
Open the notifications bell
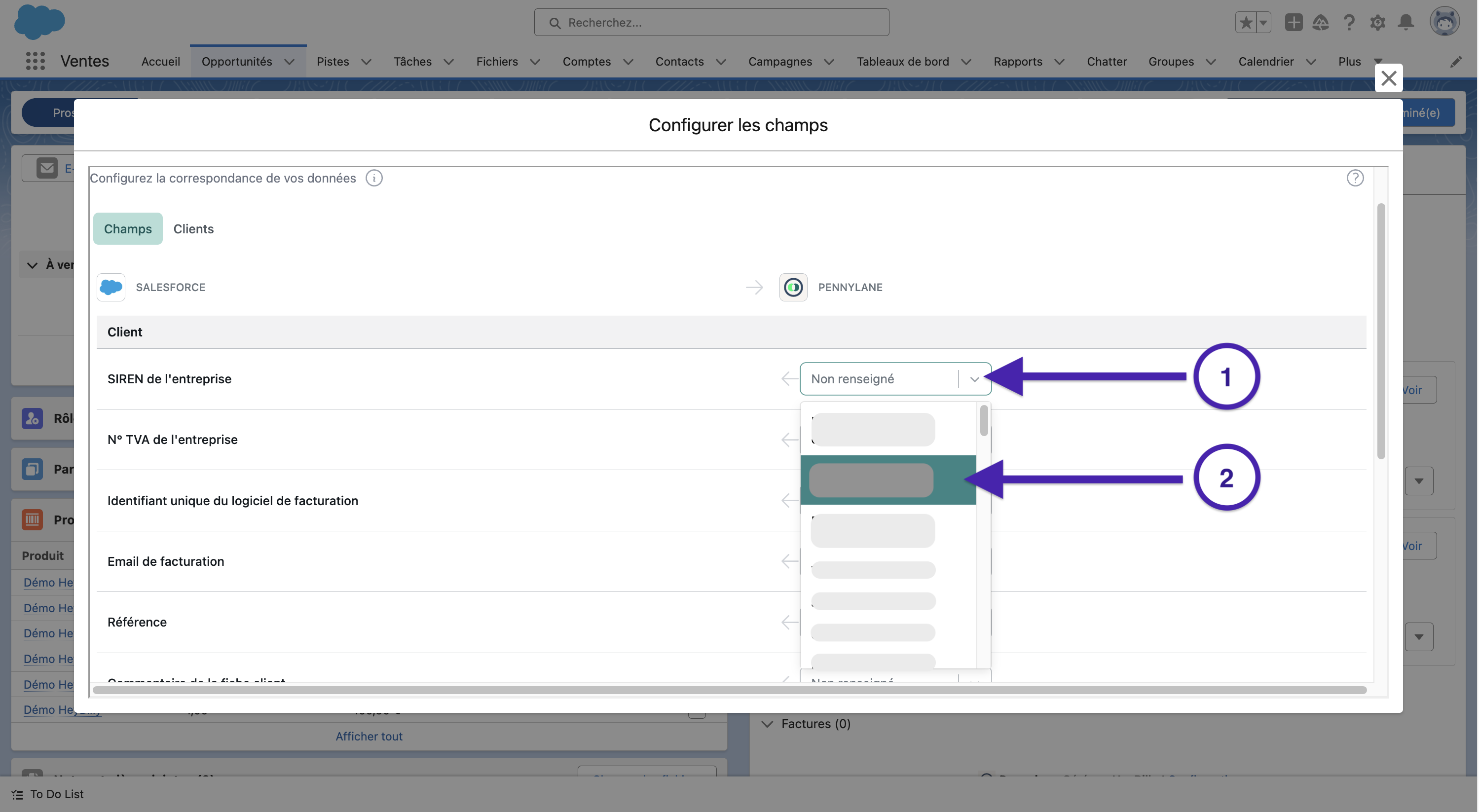coord(1405,22)
